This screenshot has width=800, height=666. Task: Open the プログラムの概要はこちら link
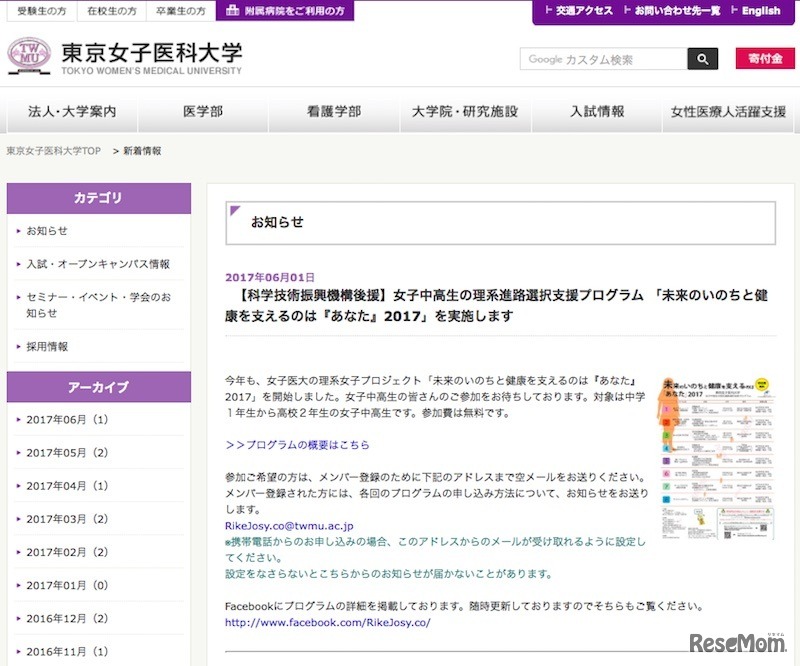295,446
